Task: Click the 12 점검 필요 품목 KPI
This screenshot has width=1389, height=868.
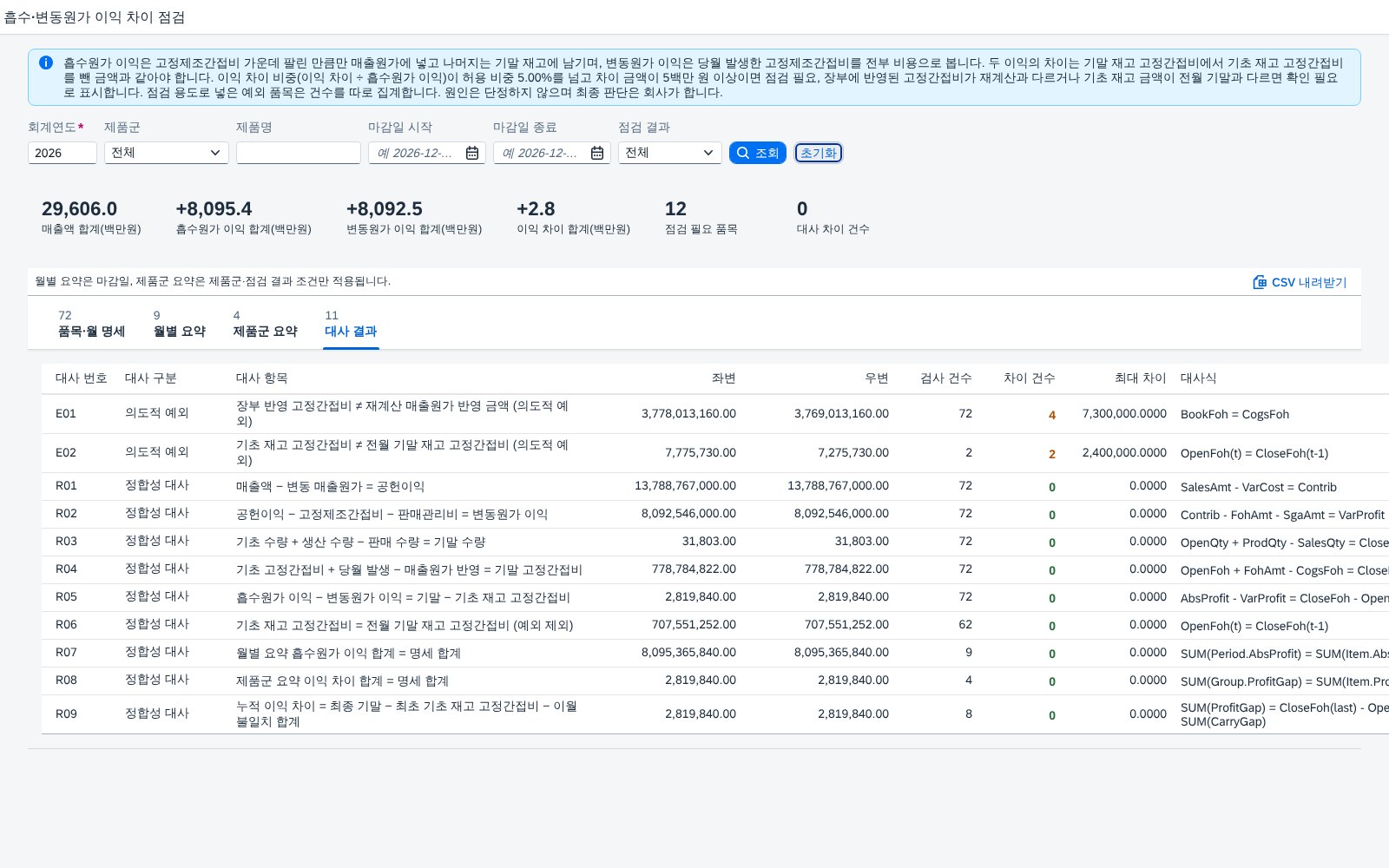Action: click(x=701, y=217)
